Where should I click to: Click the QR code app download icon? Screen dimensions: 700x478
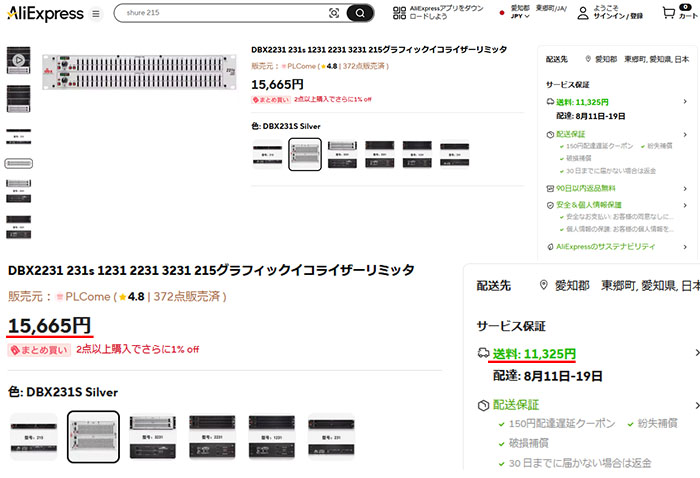(x=399, y=13)
